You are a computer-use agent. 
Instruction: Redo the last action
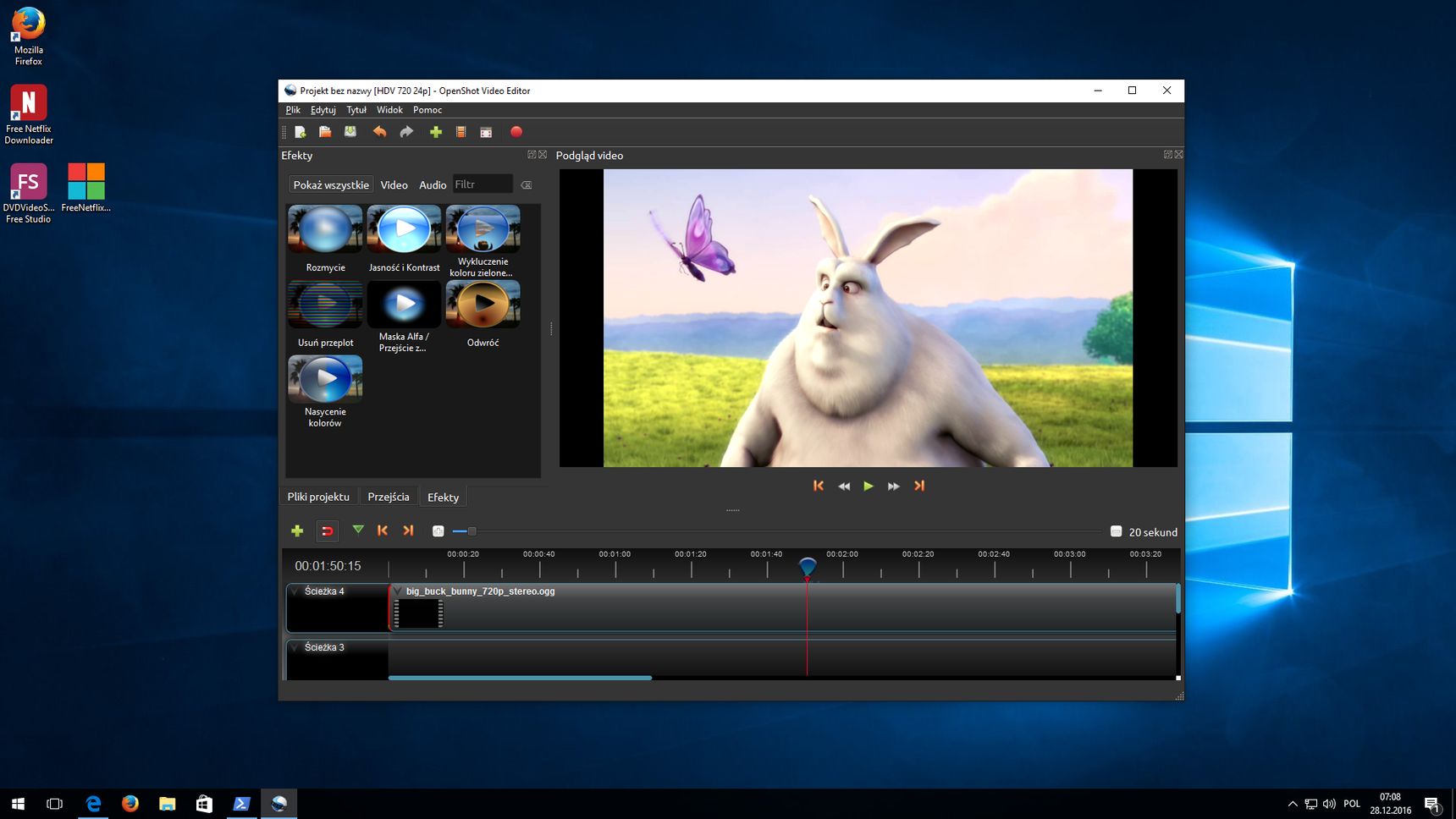[x=406, y=132]
